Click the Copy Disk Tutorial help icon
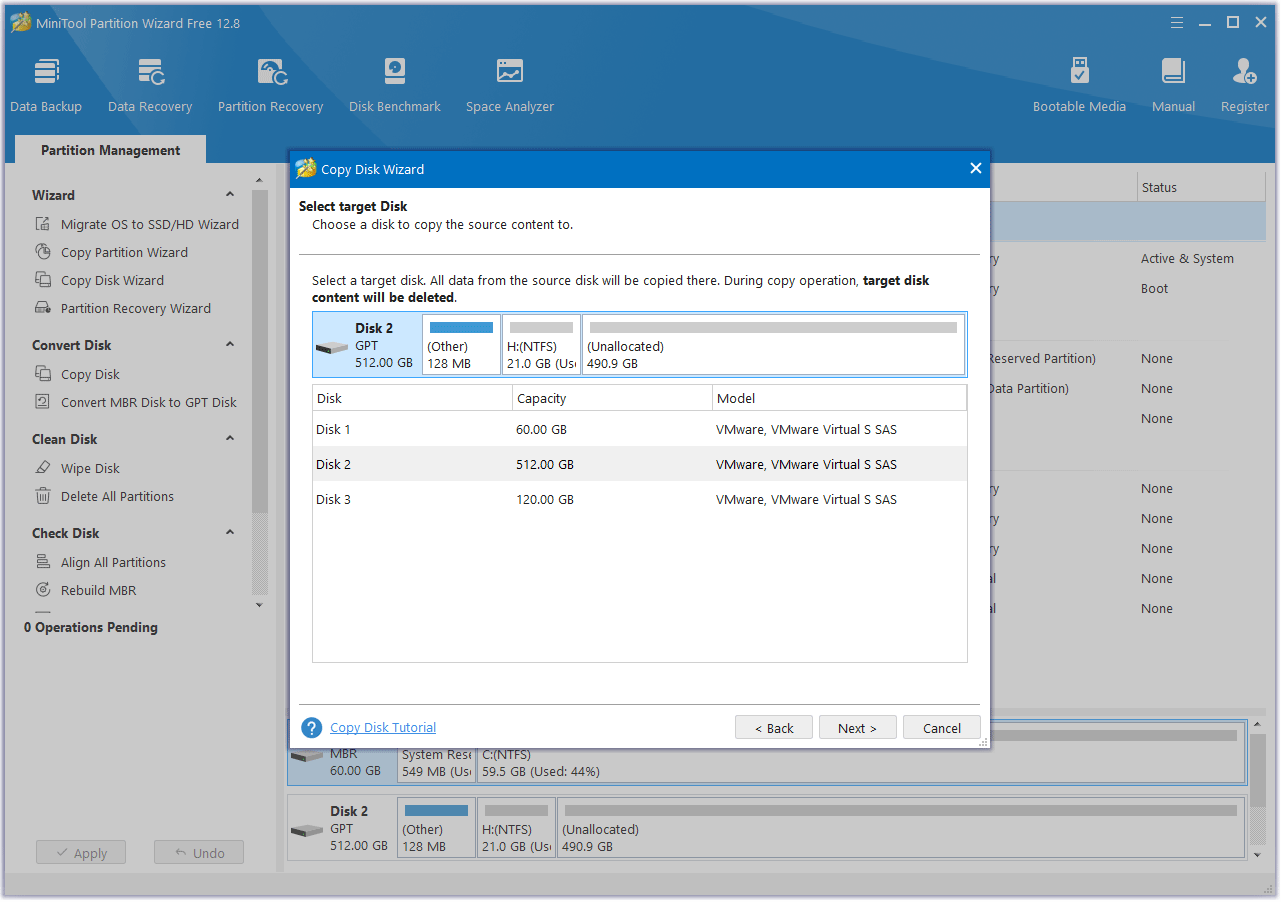This screenshot has height=902, width=1281. [x=312, y=728]
